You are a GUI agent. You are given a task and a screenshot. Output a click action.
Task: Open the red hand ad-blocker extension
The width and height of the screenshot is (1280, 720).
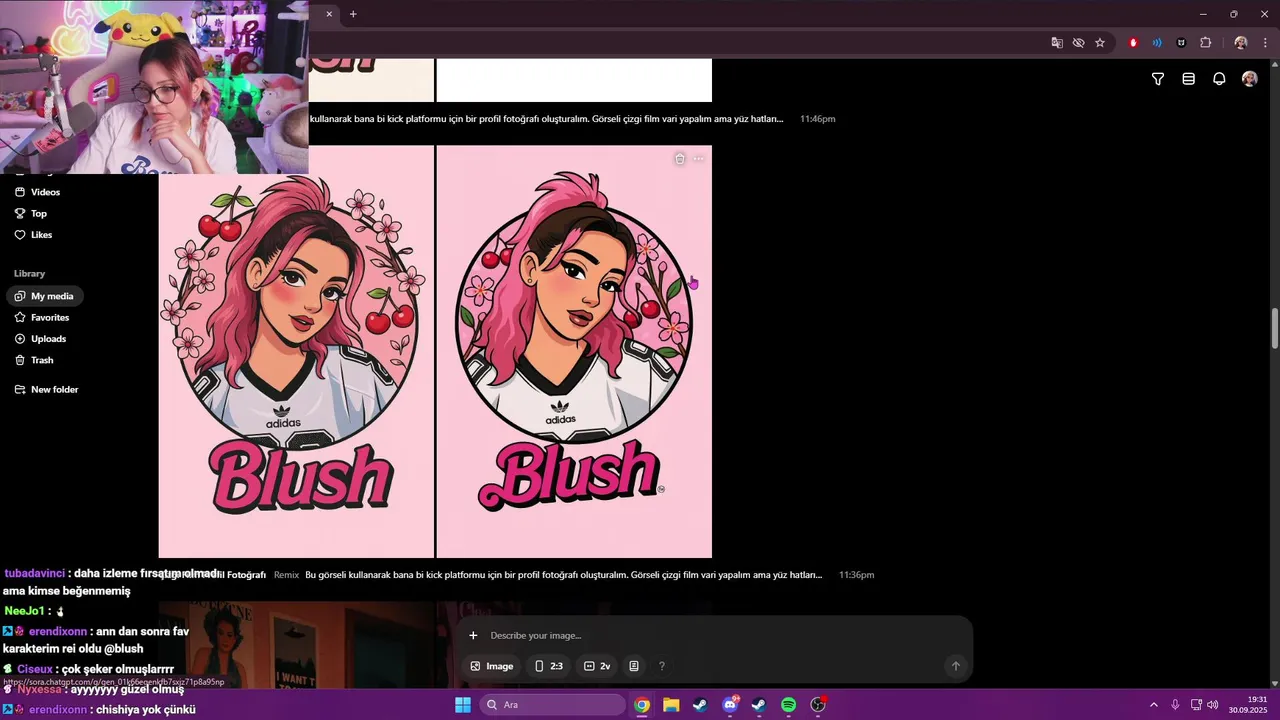tap(1133, 43)
